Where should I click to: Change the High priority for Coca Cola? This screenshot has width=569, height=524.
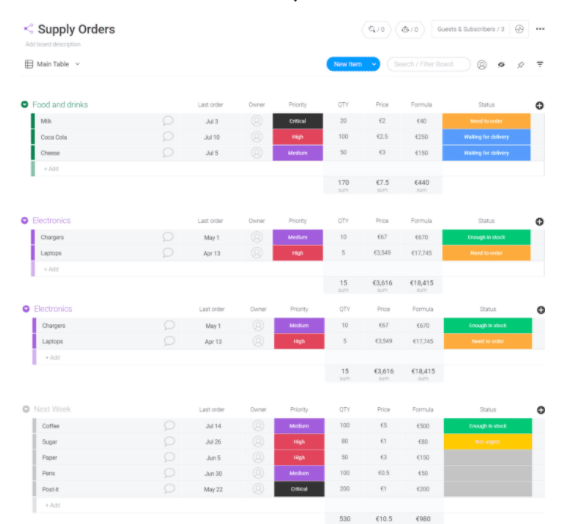(298, 137)
